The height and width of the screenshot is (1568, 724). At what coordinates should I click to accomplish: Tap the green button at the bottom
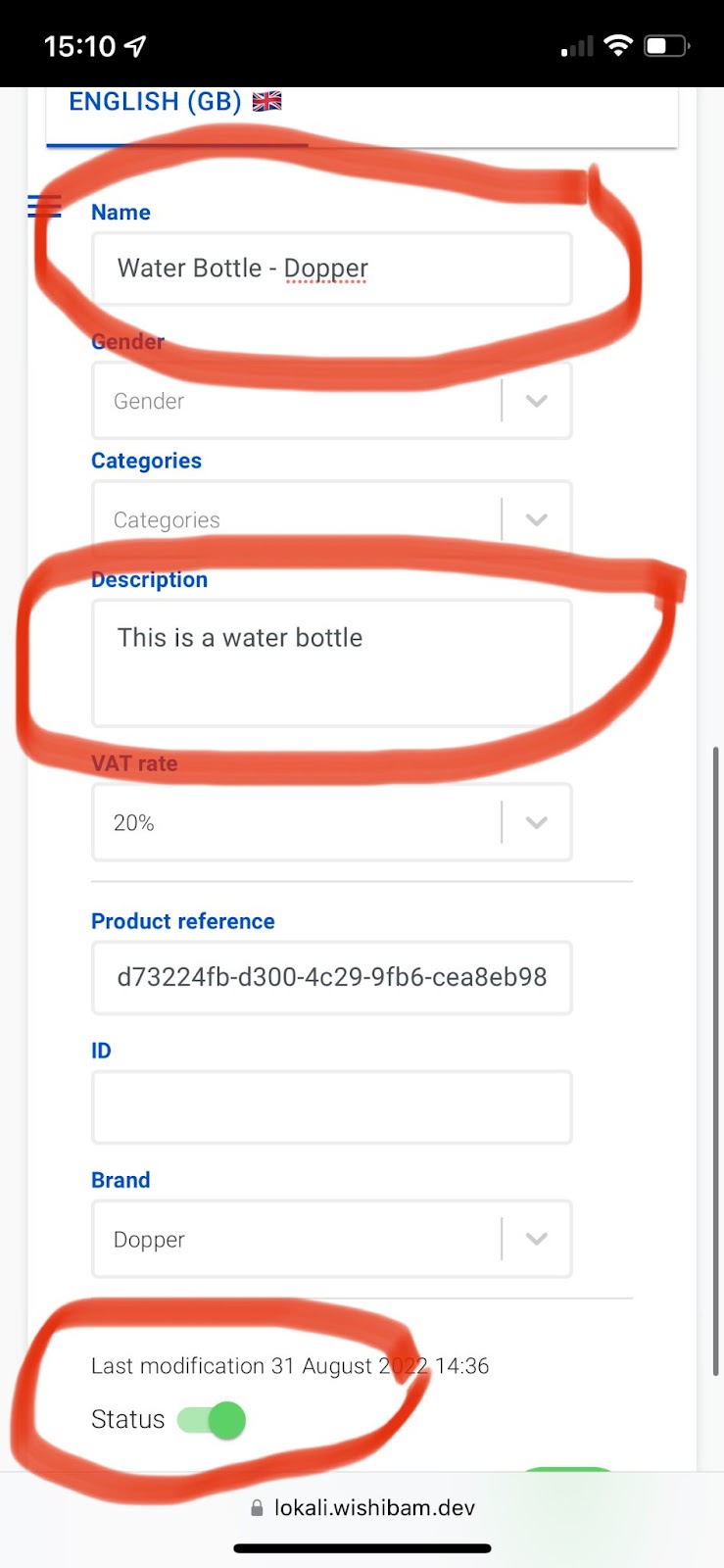pos(568,1470)
